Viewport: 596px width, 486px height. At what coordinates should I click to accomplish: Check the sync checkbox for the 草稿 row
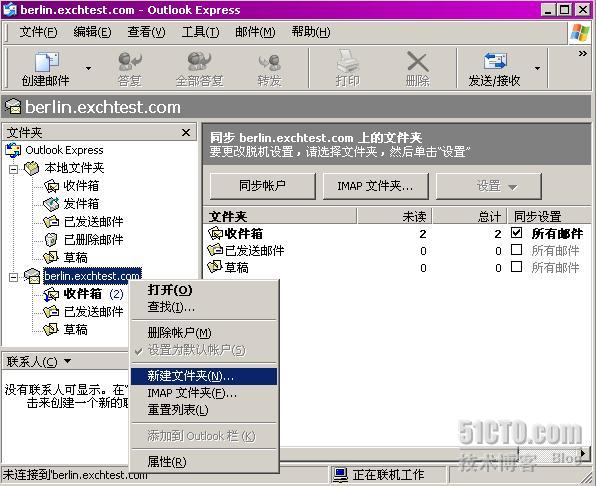[x=516, y=267]
